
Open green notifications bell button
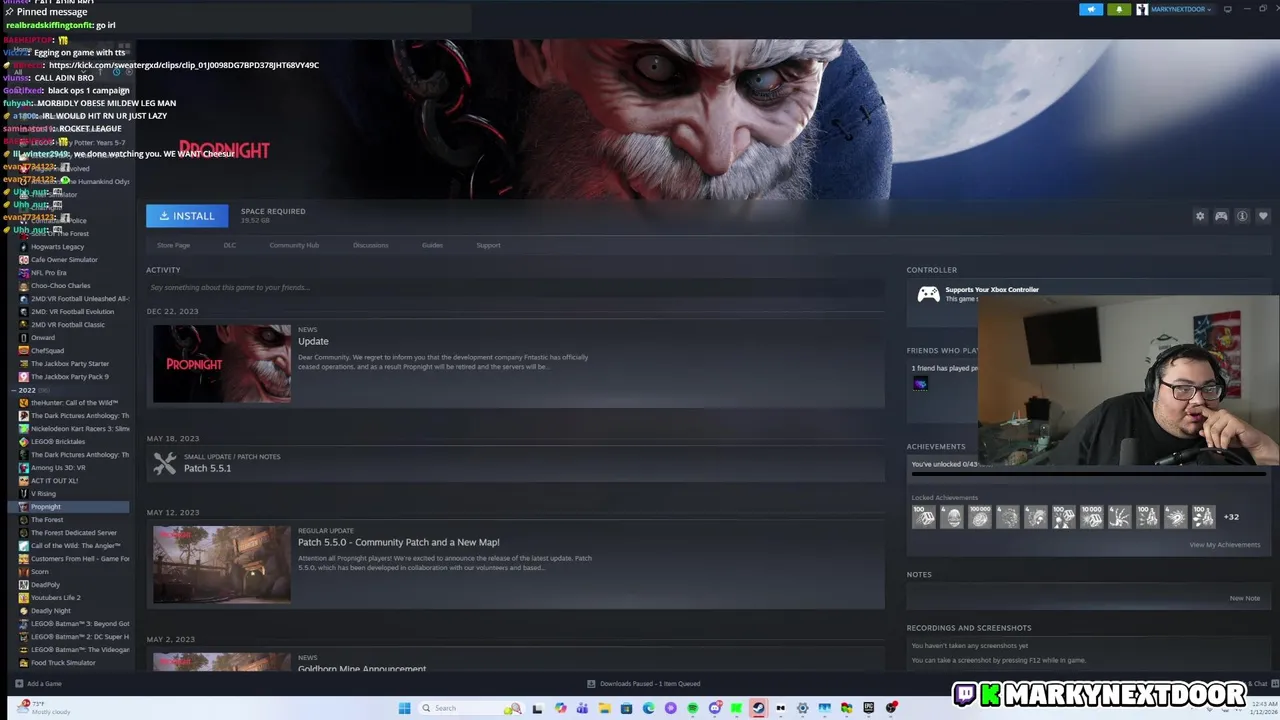[1118, 9]
